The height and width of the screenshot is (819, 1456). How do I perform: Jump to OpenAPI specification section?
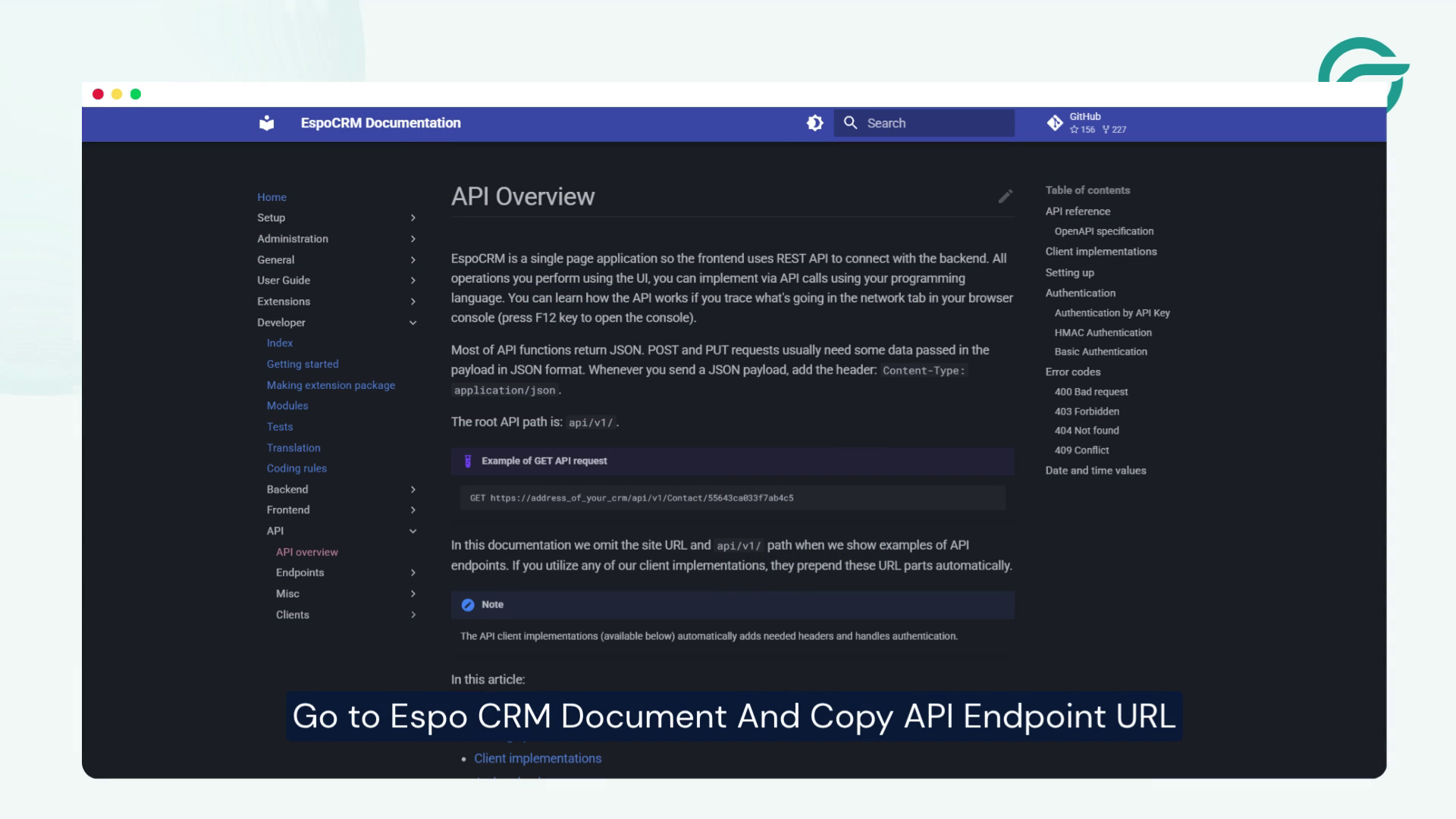click(x=1103, y=231)
